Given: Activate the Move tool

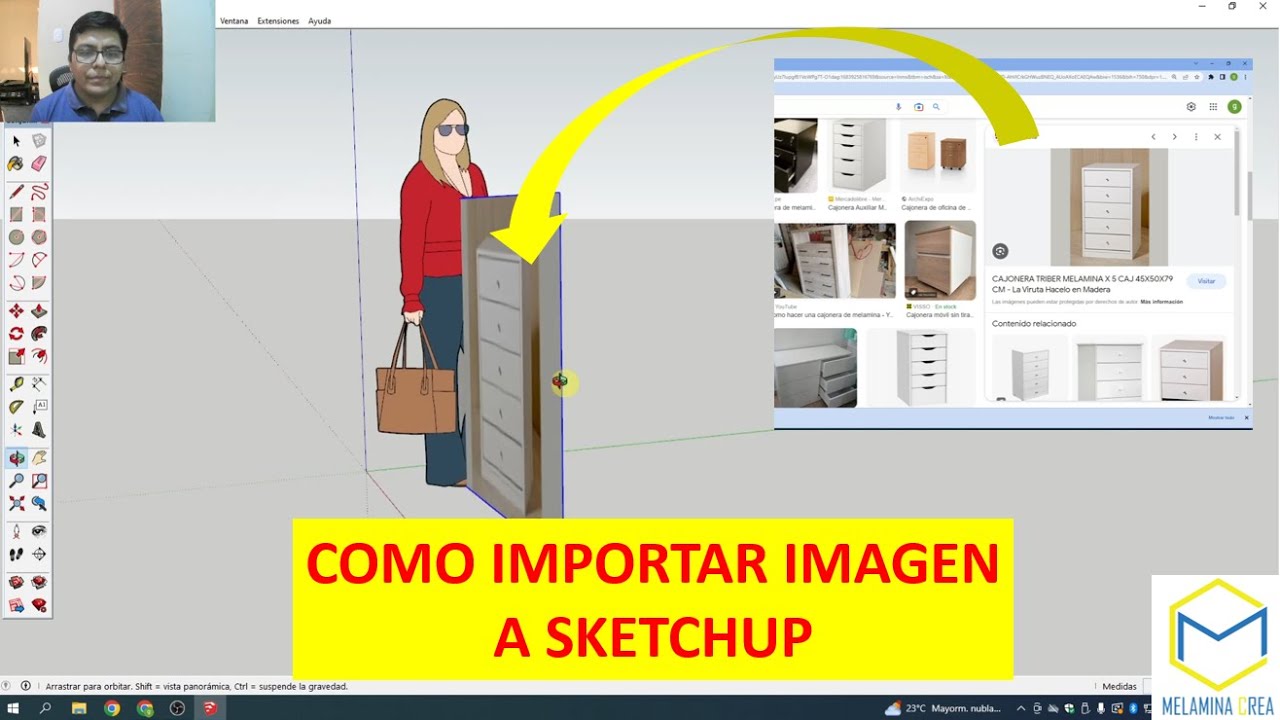Looking at the screenshot, I should [16, 311].
